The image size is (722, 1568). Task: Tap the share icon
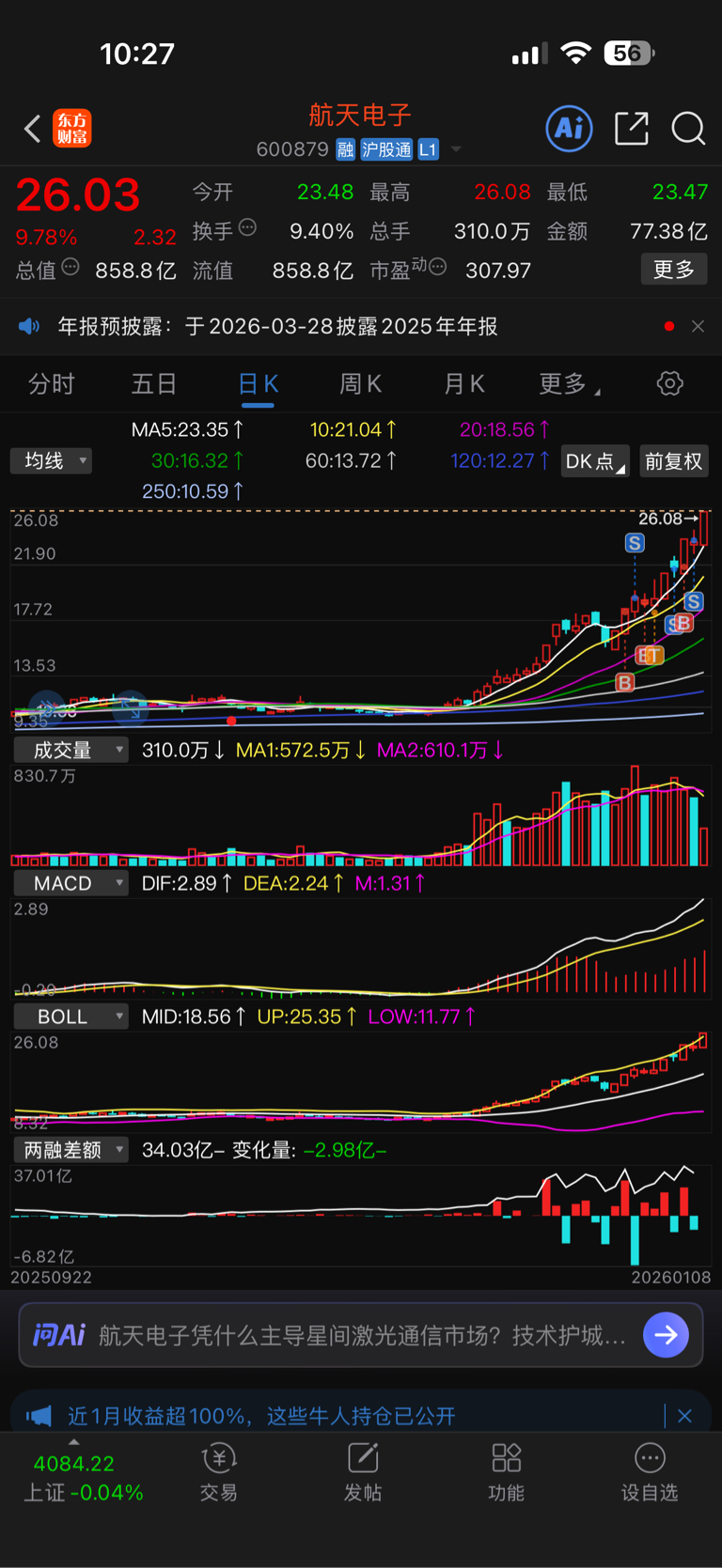coord(632,128)
